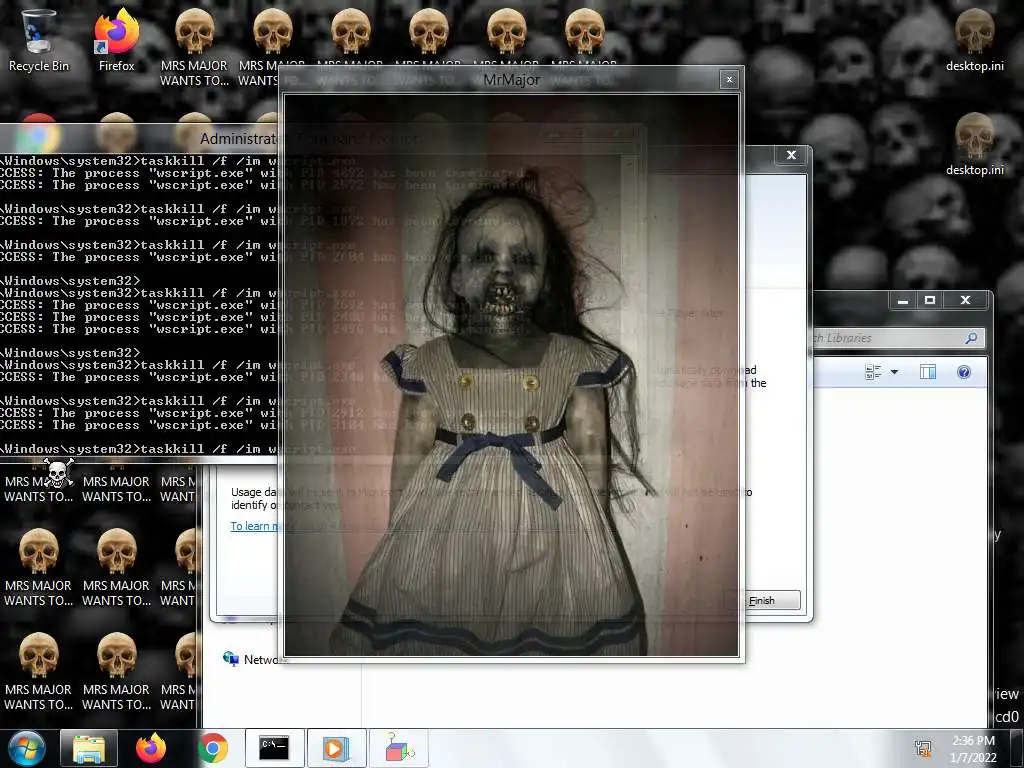The width and height of the screenshot is (1024, 768).
Task: Click the network tray icon
Action: (923, 748)
